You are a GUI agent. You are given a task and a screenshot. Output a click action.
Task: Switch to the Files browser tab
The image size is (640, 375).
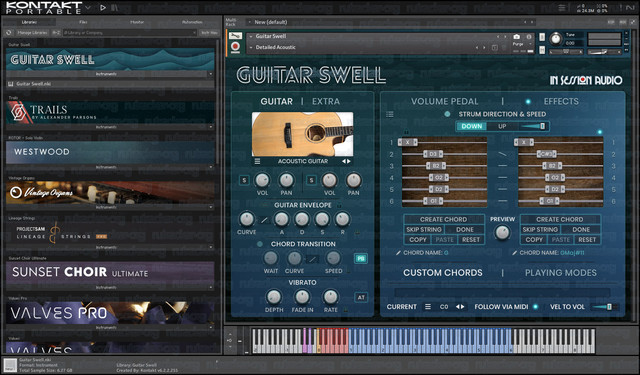coord(83,22)
